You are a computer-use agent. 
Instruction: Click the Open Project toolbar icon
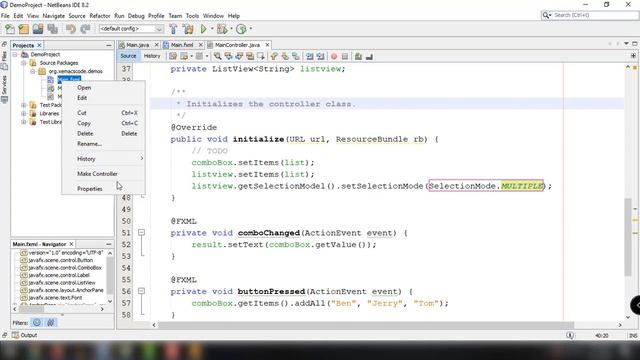(38, 29)
